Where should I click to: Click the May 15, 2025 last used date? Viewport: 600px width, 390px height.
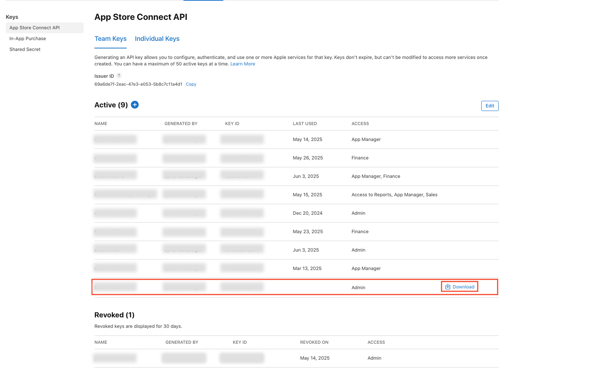point(307,194)
